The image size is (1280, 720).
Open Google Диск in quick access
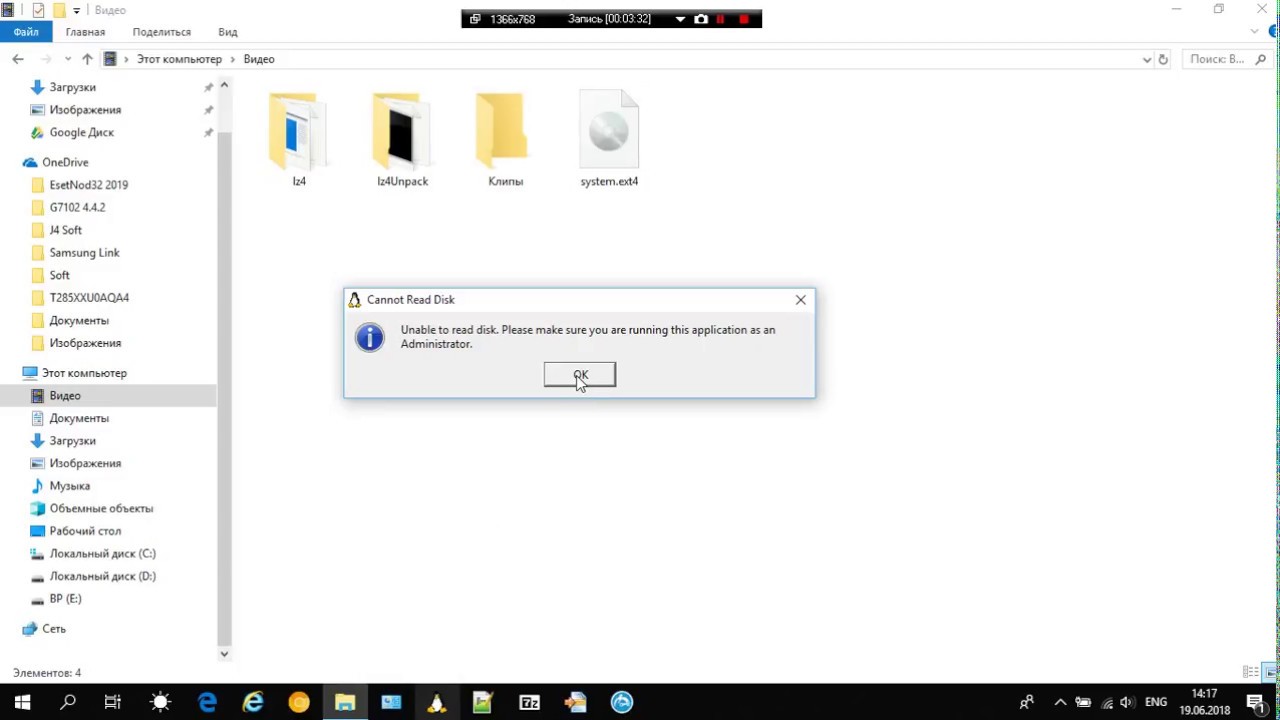tap(81, 132)
